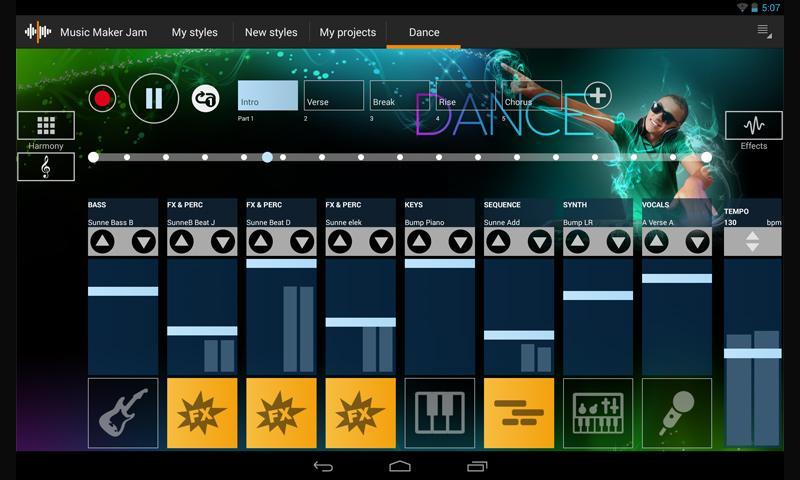
Task: Choose previous loop for Sunne Beat D
Action: click(x=261, y=241)
